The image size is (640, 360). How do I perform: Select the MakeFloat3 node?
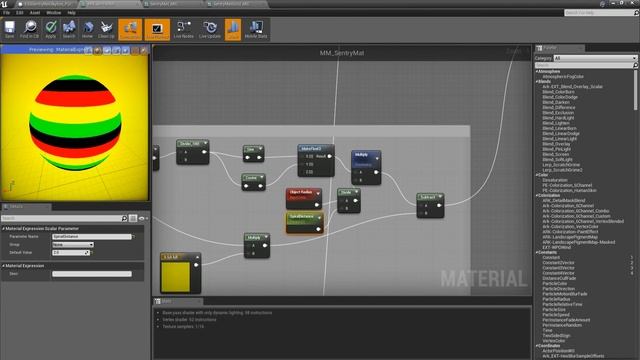point(316,160)
